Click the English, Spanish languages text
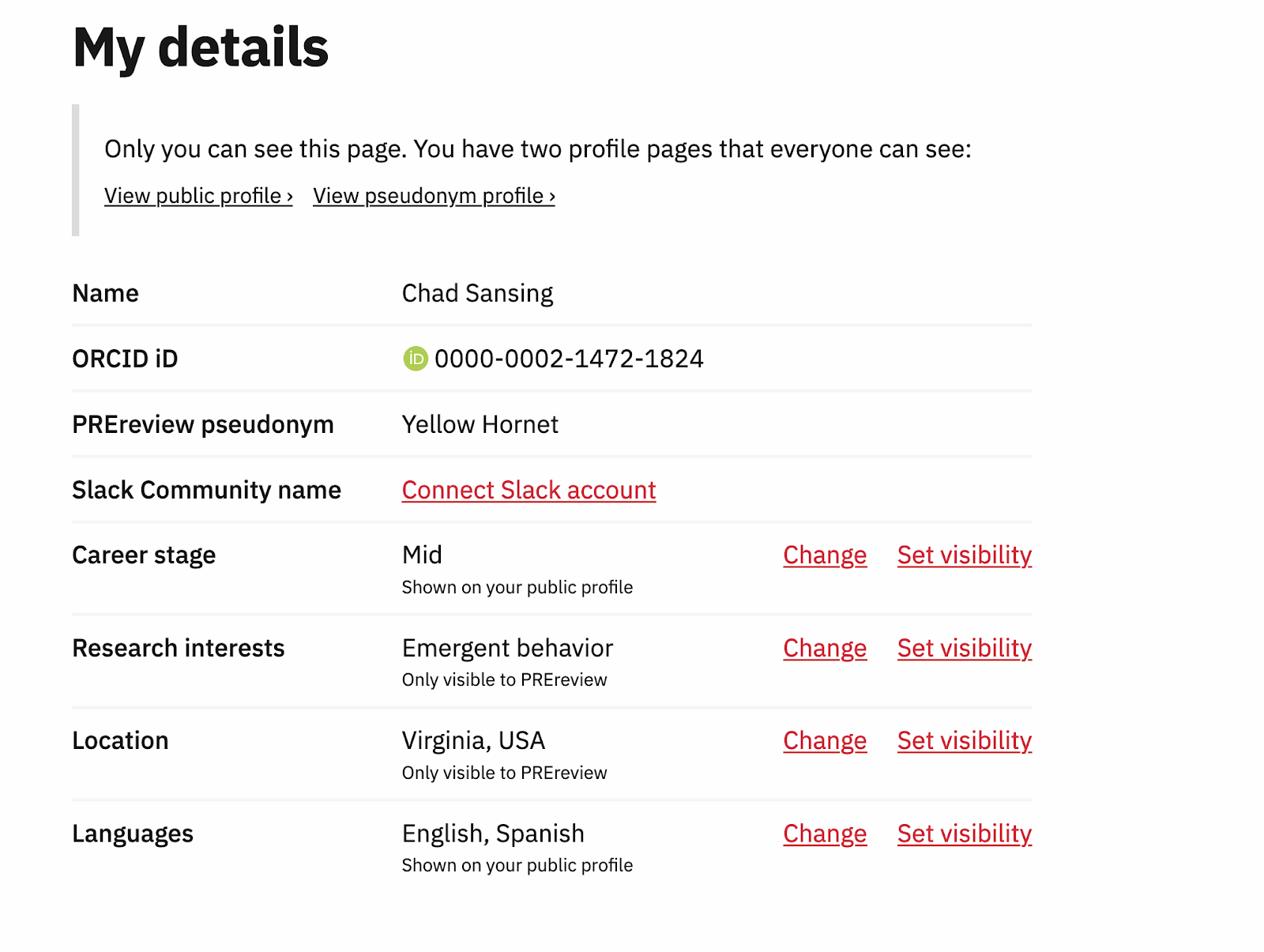This screenshot has width=1264, height=952. click(493, 834)
